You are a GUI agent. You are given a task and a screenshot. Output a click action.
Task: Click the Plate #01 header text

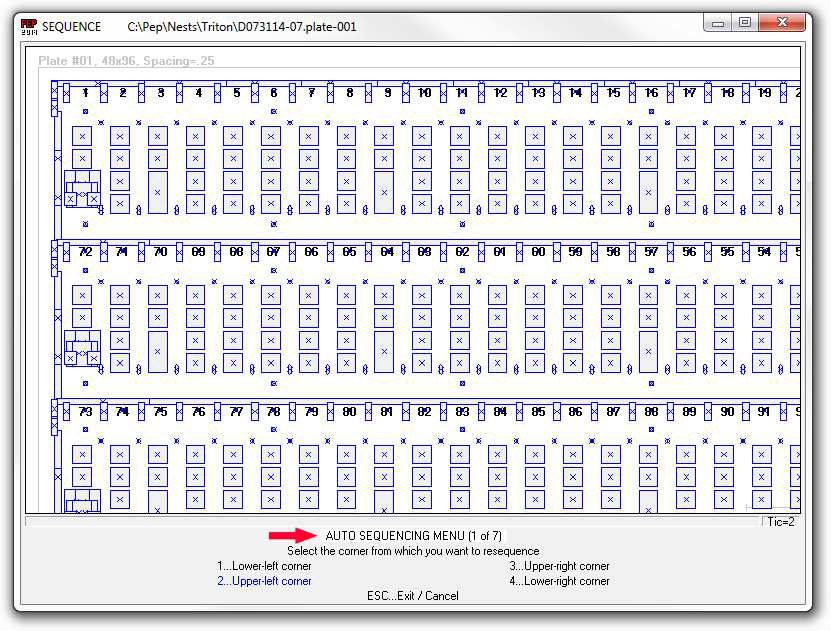(126, 61)
